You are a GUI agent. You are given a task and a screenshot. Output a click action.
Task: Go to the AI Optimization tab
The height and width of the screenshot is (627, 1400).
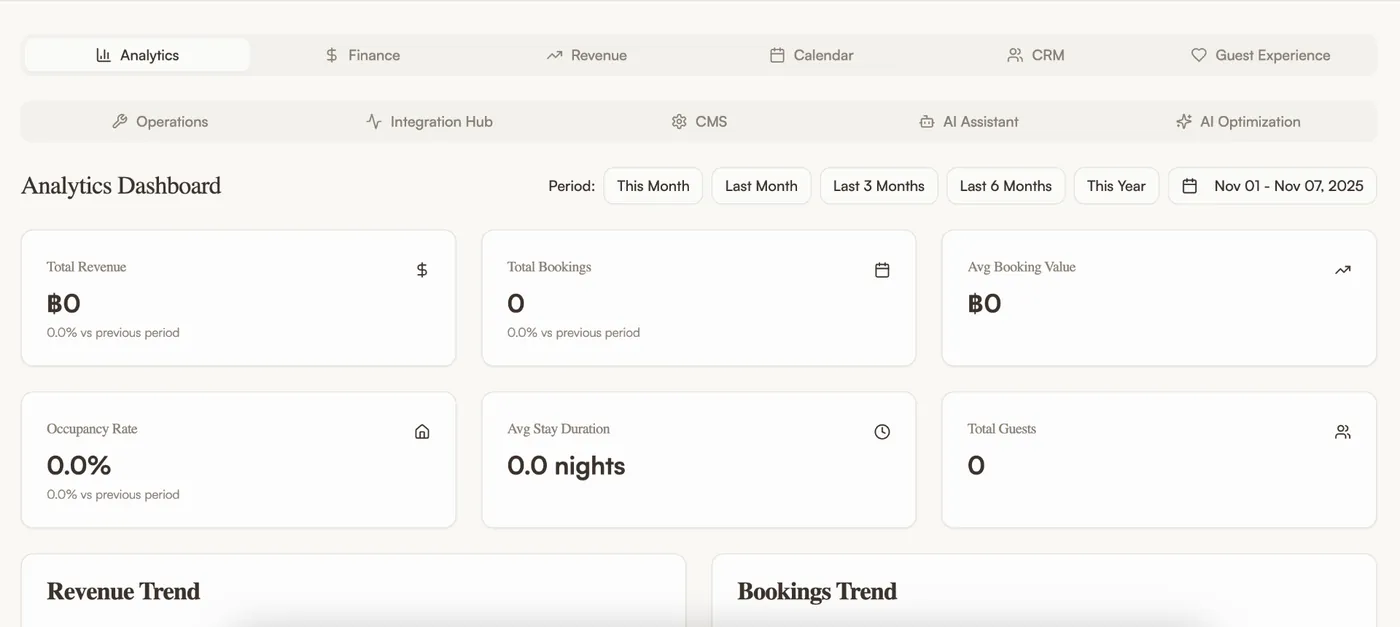(x=1239, y=121)
